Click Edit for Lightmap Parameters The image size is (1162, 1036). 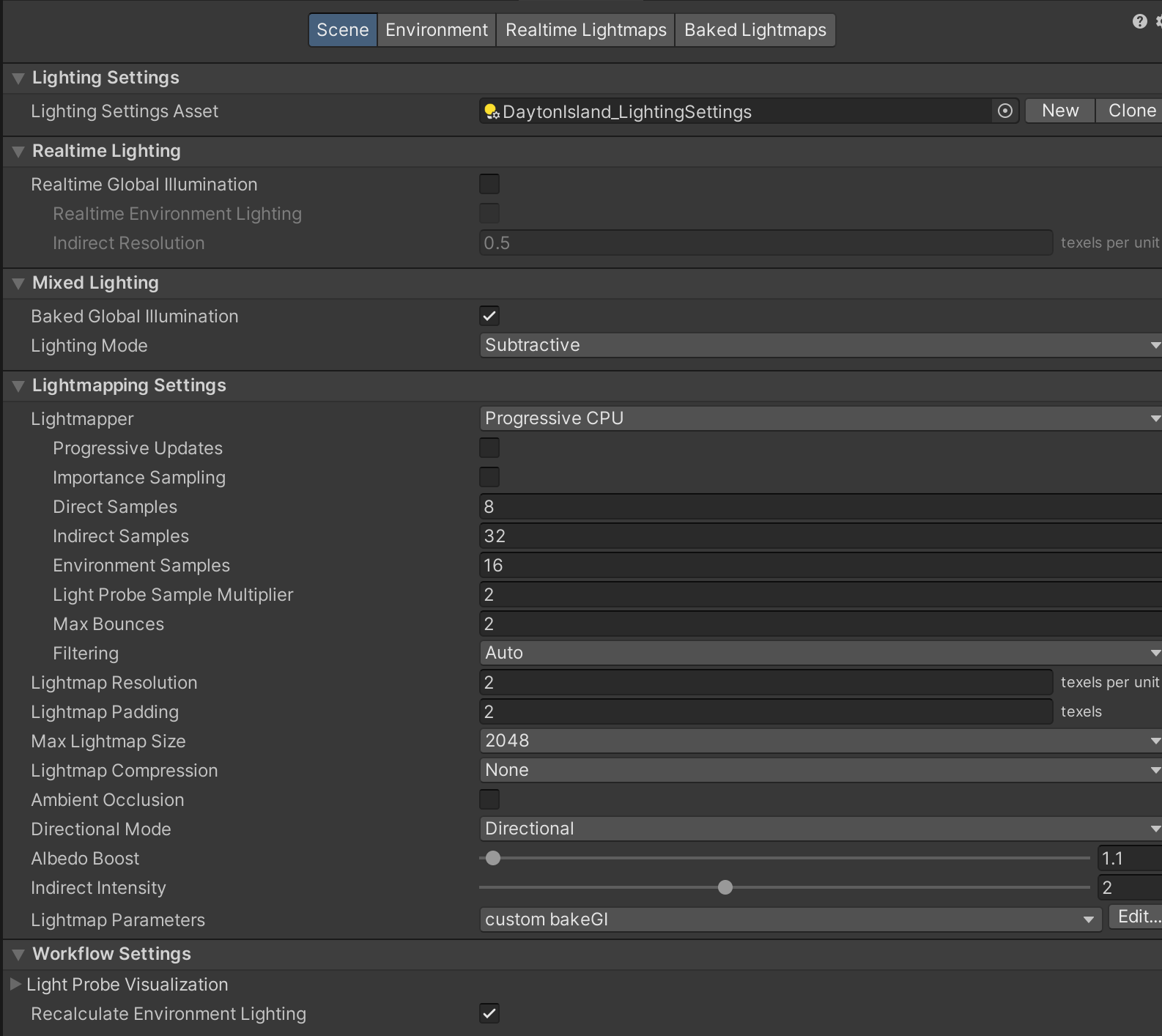pos(1137,917)
